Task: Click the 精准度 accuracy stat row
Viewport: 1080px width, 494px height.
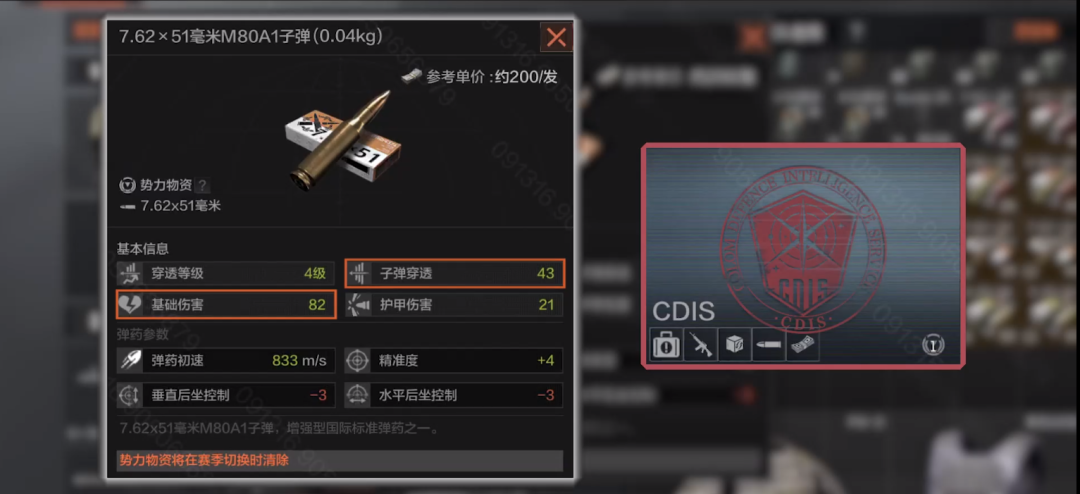Action: pyautogui.click(x=454, y=360)
